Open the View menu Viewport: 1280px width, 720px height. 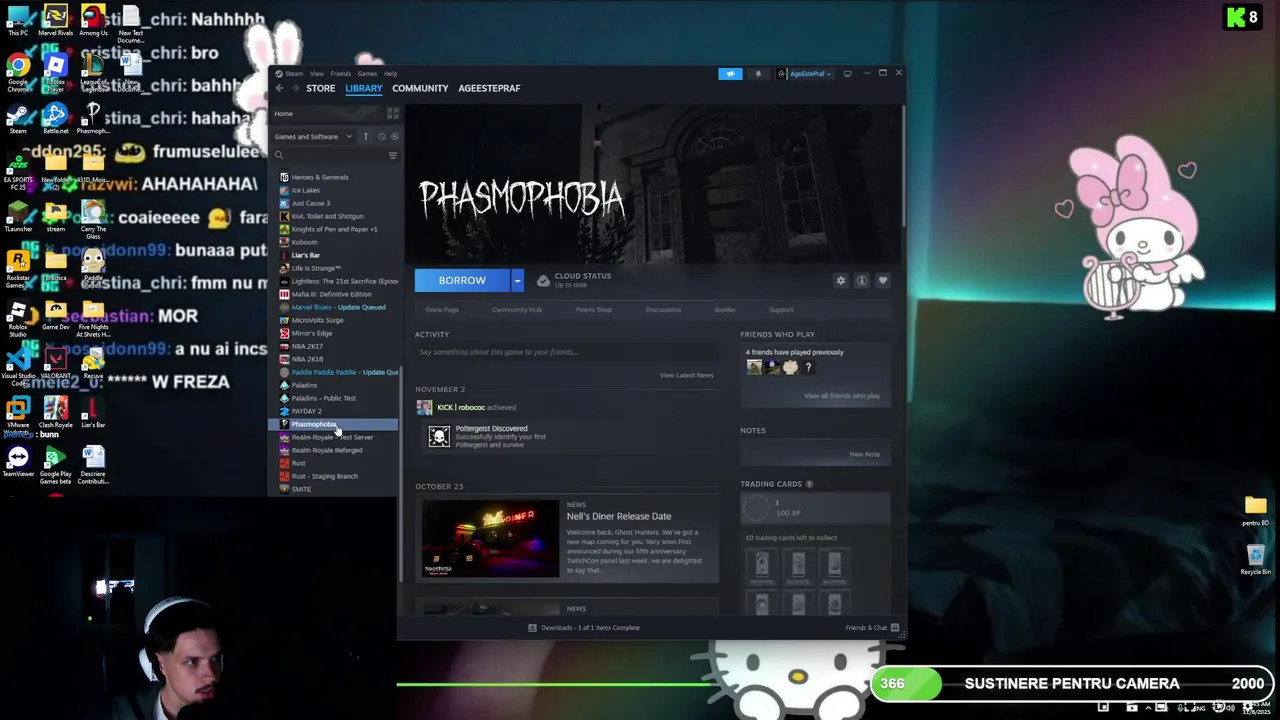(316, 73)
